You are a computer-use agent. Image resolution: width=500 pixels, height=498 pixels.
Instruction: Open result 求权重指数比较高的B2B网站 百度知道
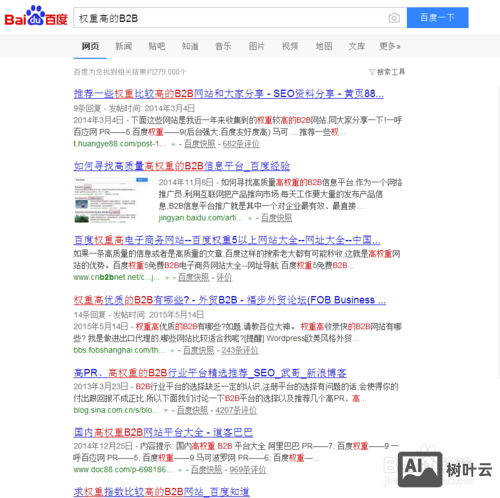coord(161,492)
